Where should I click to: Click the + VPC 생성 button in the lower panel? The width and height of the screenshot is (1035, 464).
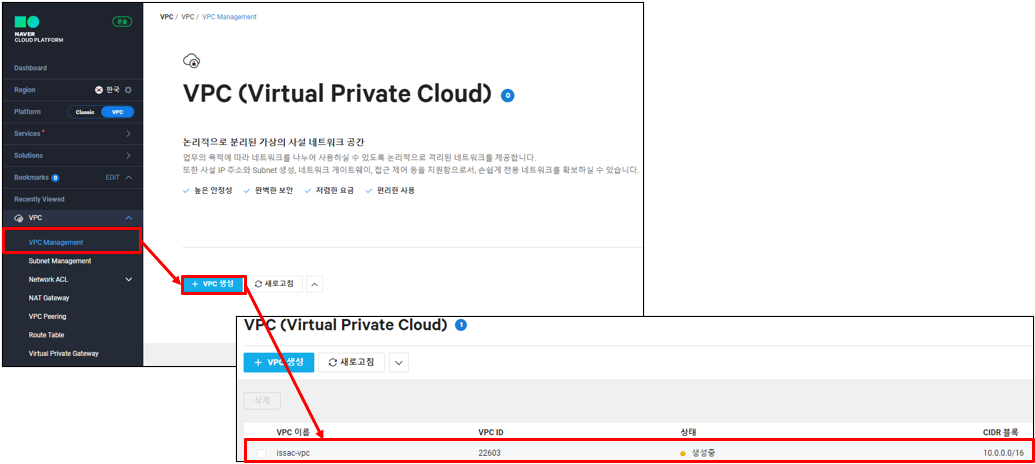click(x=279, y=362)
